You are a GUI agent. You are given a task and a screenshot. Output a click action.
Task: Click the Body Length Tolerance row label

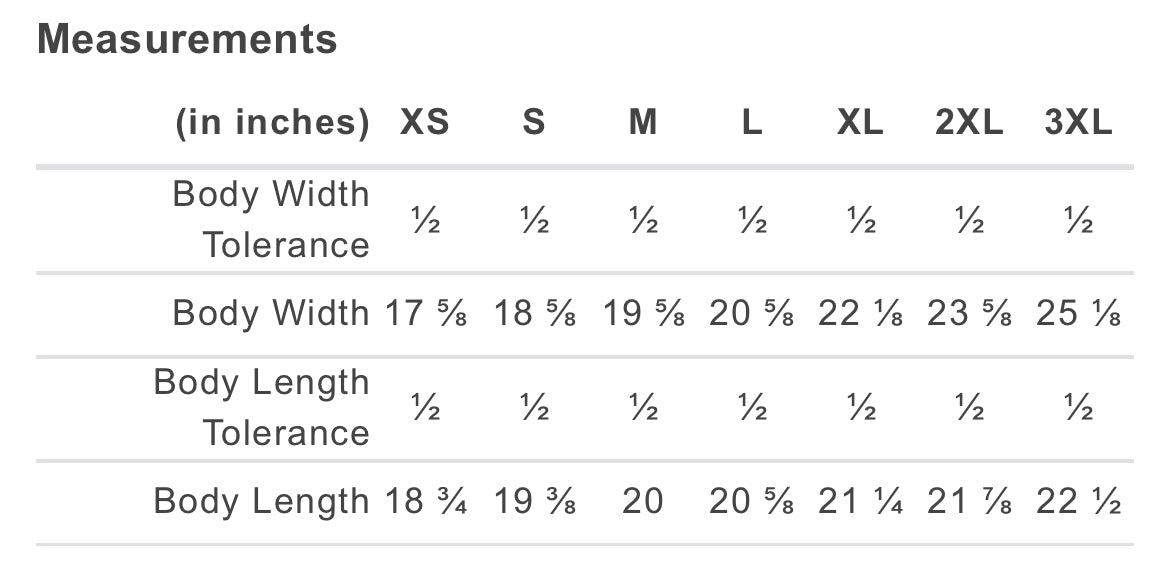[x=261, y=408]
